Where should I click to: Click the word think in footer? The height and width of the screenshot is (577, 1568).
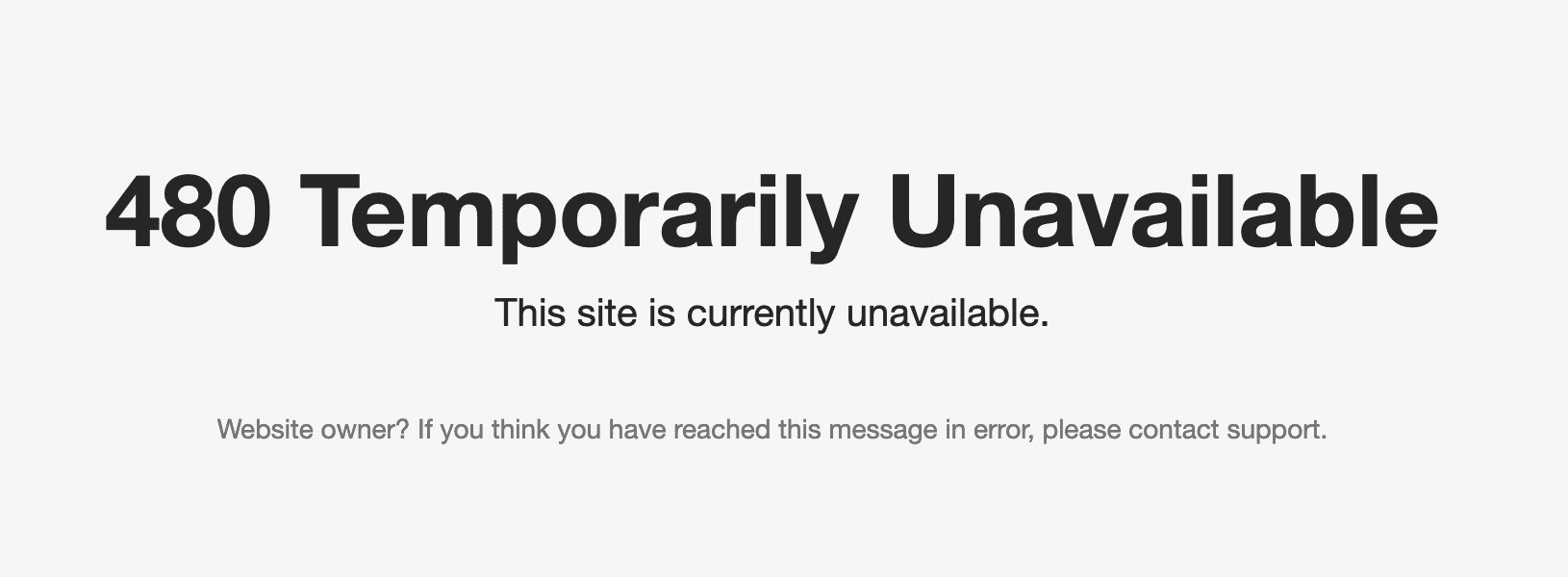(x=520, y=429)
